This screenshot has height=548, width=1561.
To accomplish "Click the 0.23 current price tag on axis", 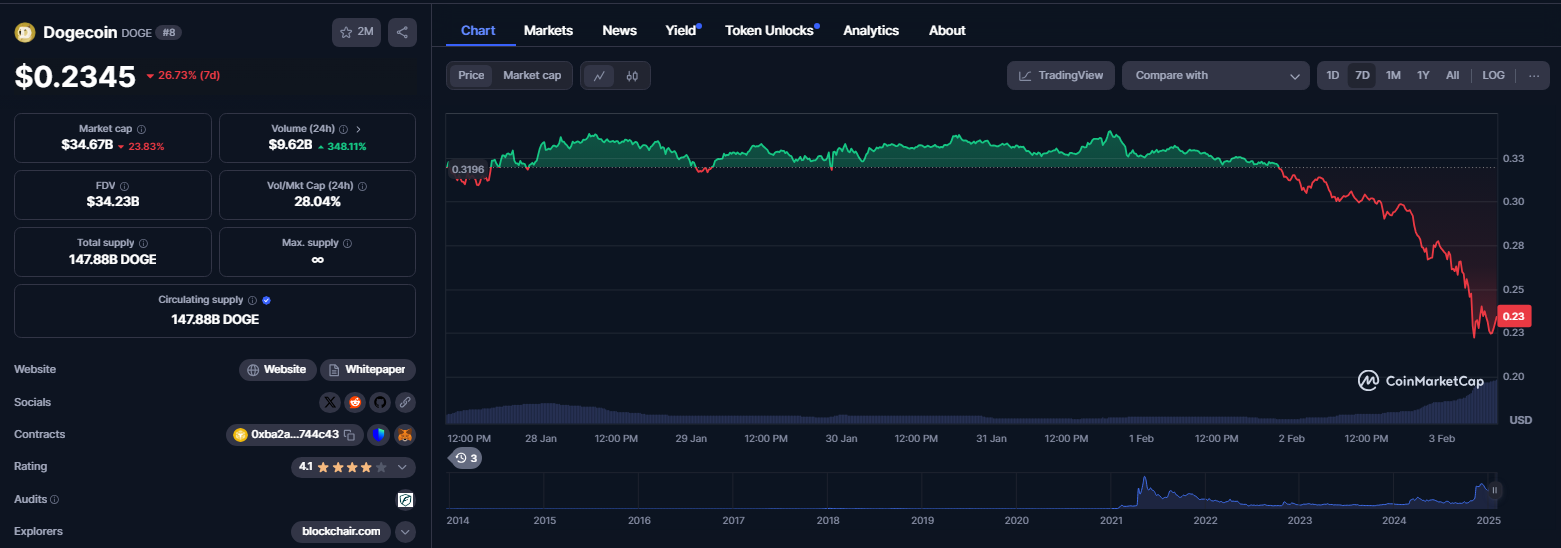I will (x=1515, y=316).
